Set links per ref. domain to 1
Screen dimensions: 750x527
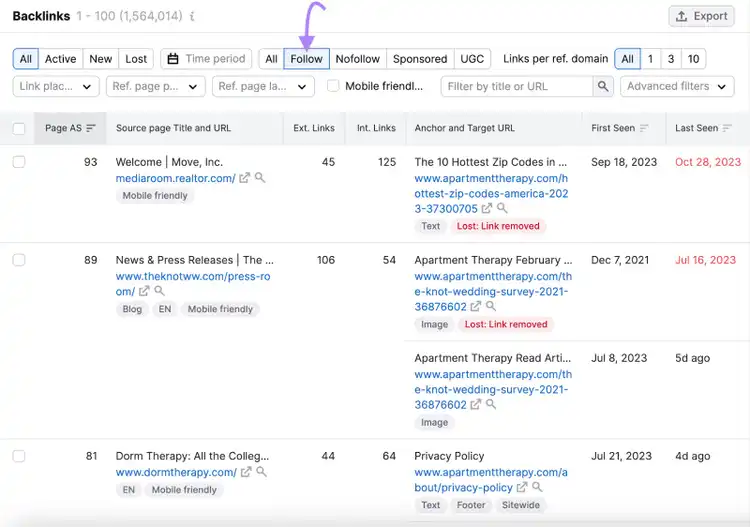click(x=650, y=59)
